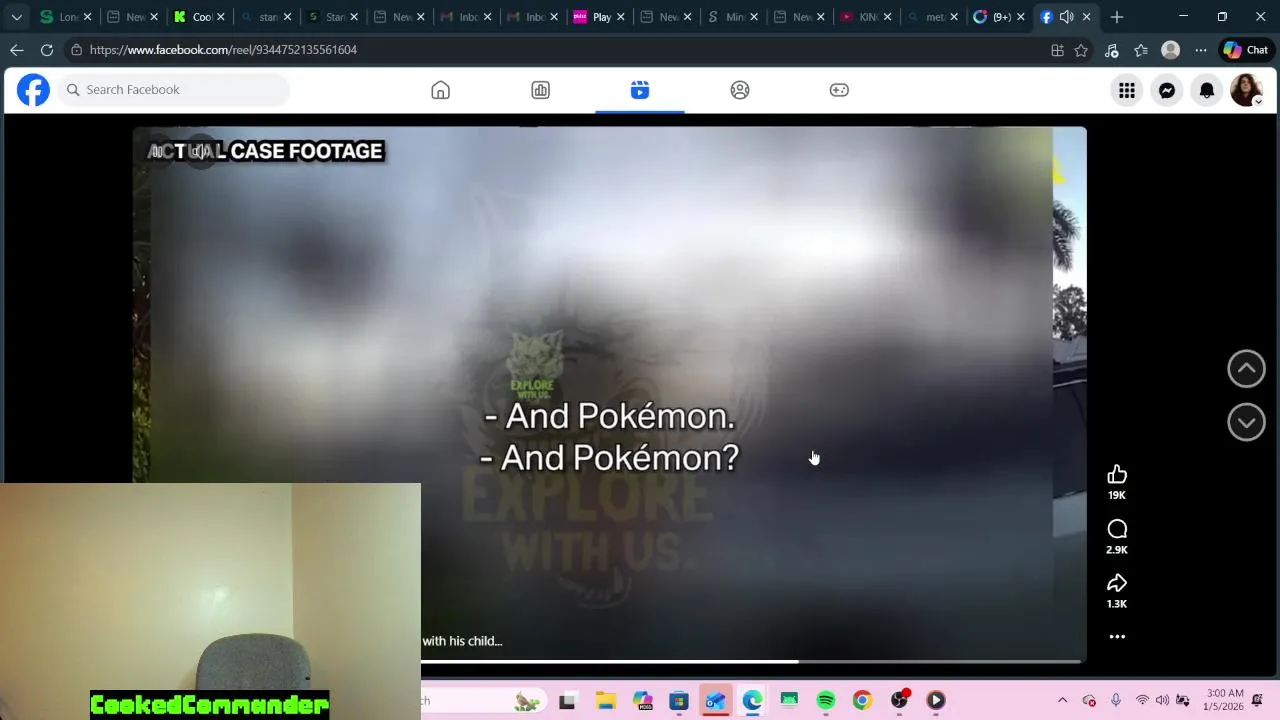Open OBS Studio from taskbar
The height and width of the screenshot is (720, 1280).
point(899,701)
